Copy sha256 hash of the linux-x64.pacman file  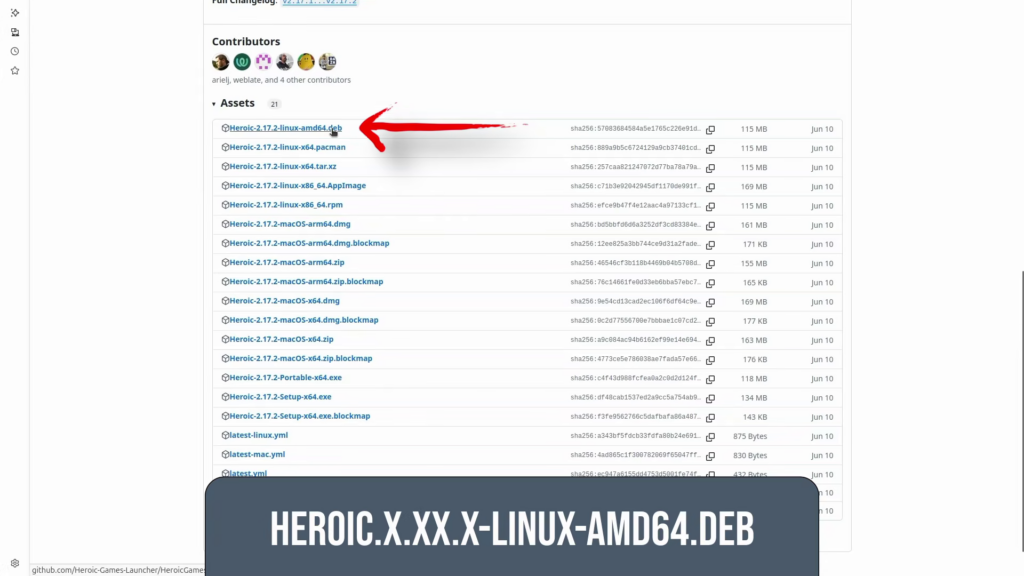pos(710,149)
